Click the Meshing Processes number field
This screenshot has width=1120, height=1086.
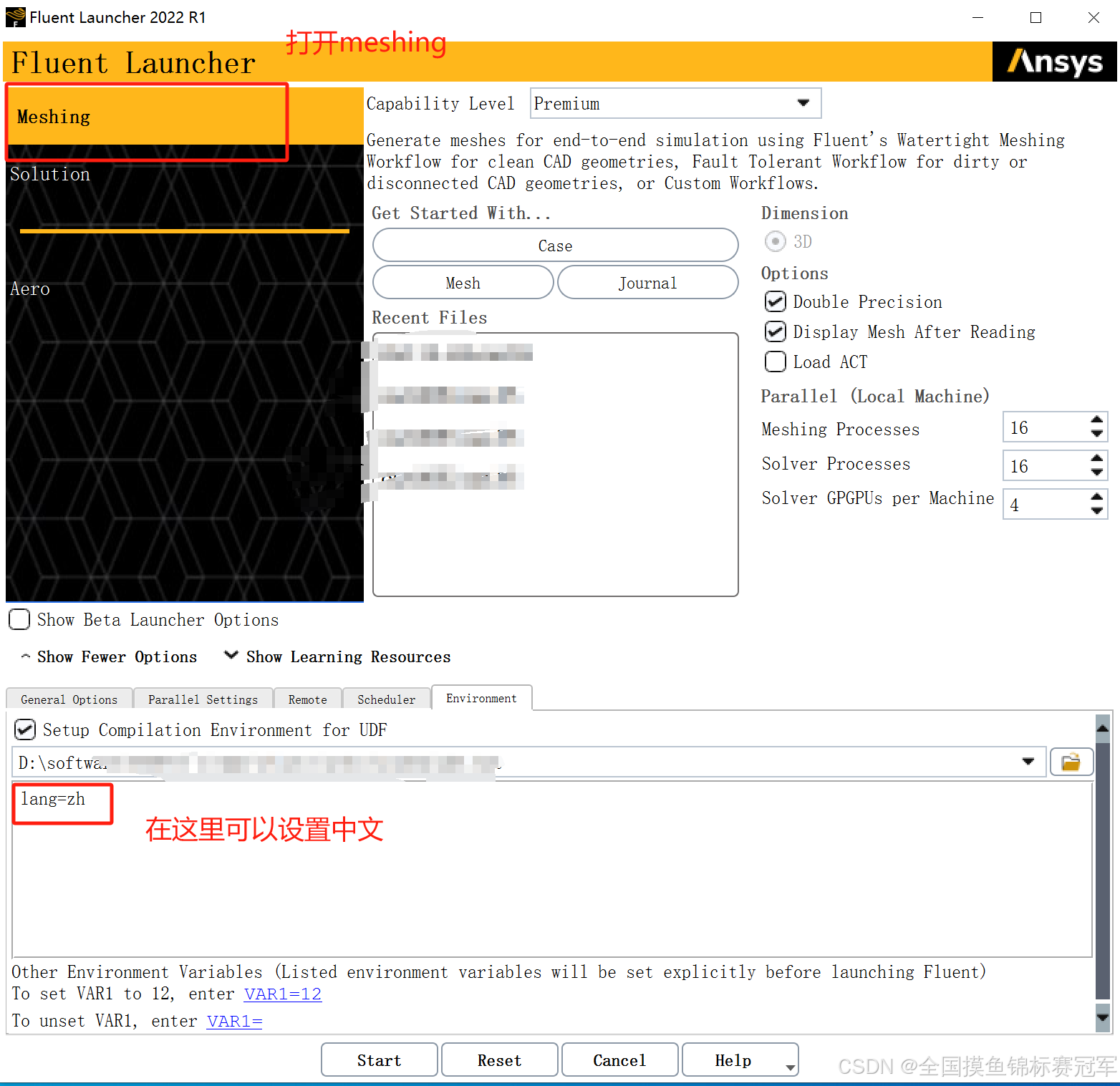point(1046,427)
